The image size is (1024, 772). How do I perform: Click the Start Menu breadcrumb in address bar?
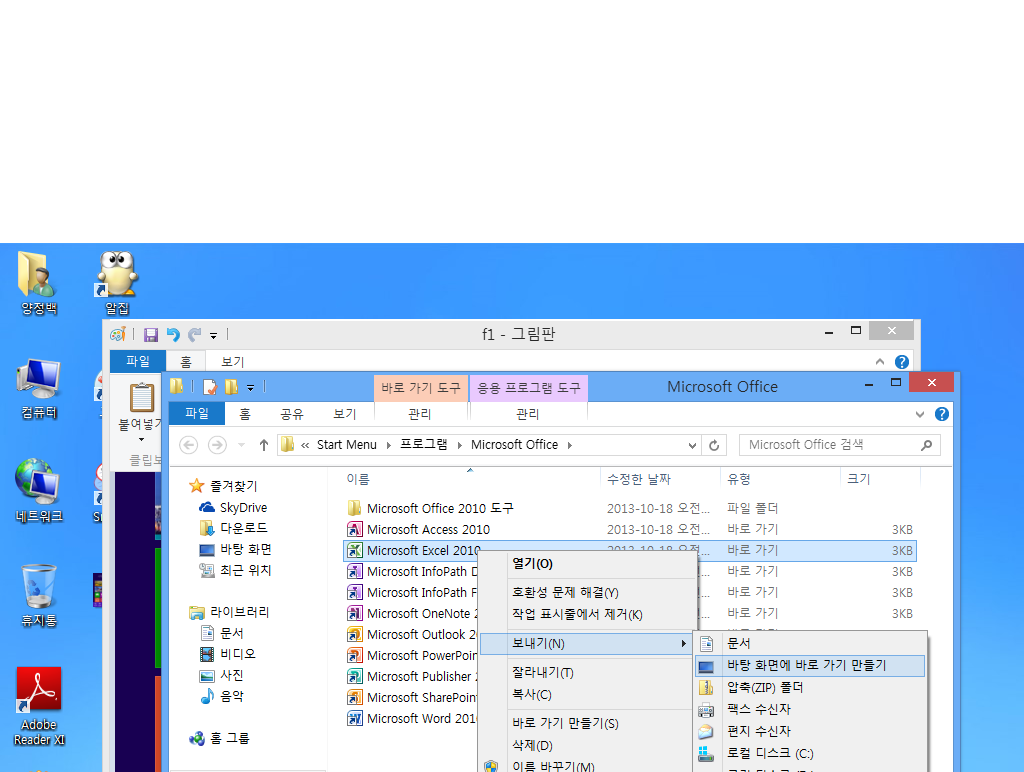(347, 445)
